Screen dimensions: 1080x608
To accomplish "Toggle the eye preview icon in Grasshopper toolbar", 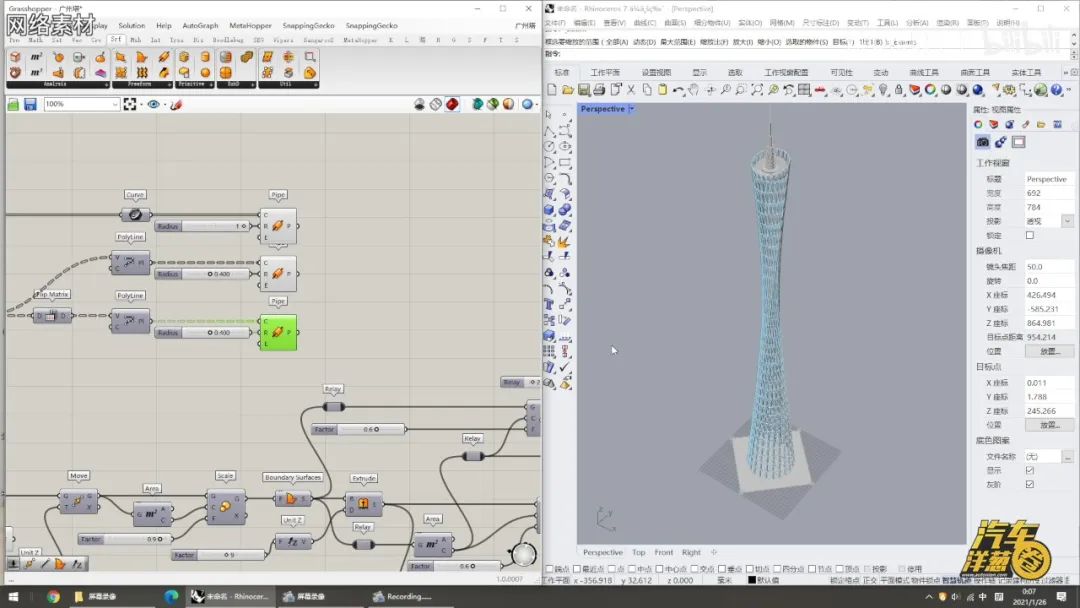I will 153,104.
